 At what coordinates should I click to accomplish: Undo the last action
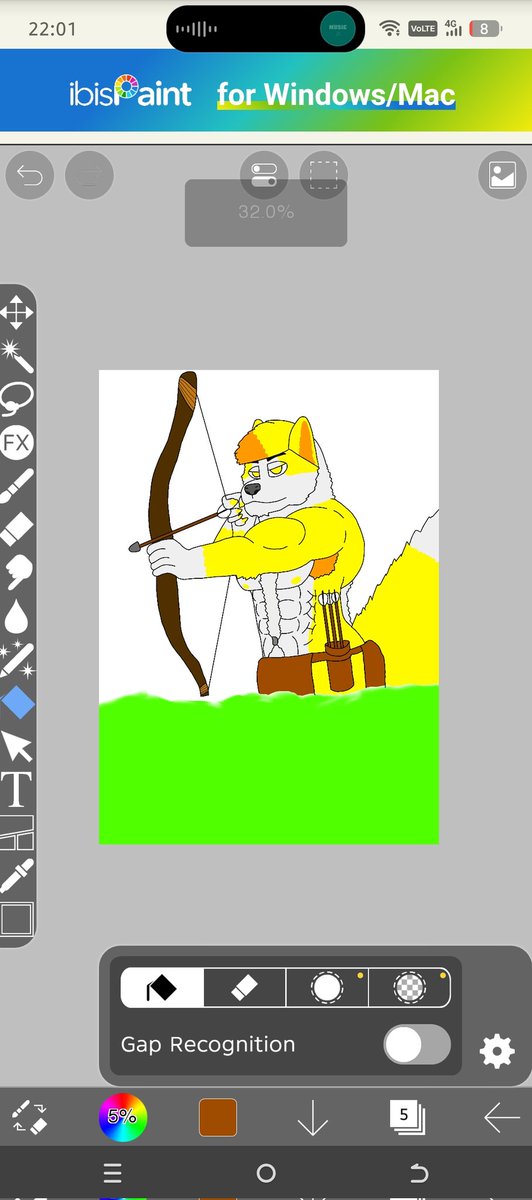[x=30, y=177]
